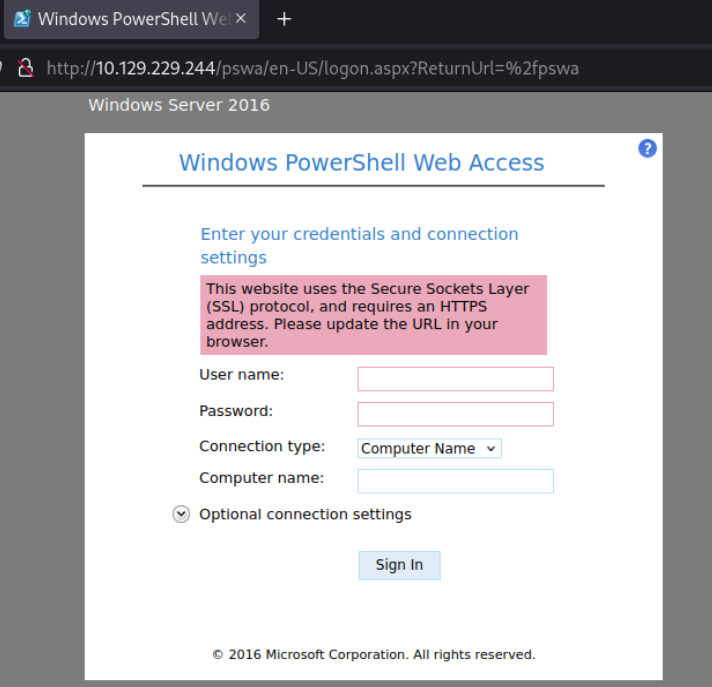
Task: Focus the Password input field
Action: [x=455, y=414]
